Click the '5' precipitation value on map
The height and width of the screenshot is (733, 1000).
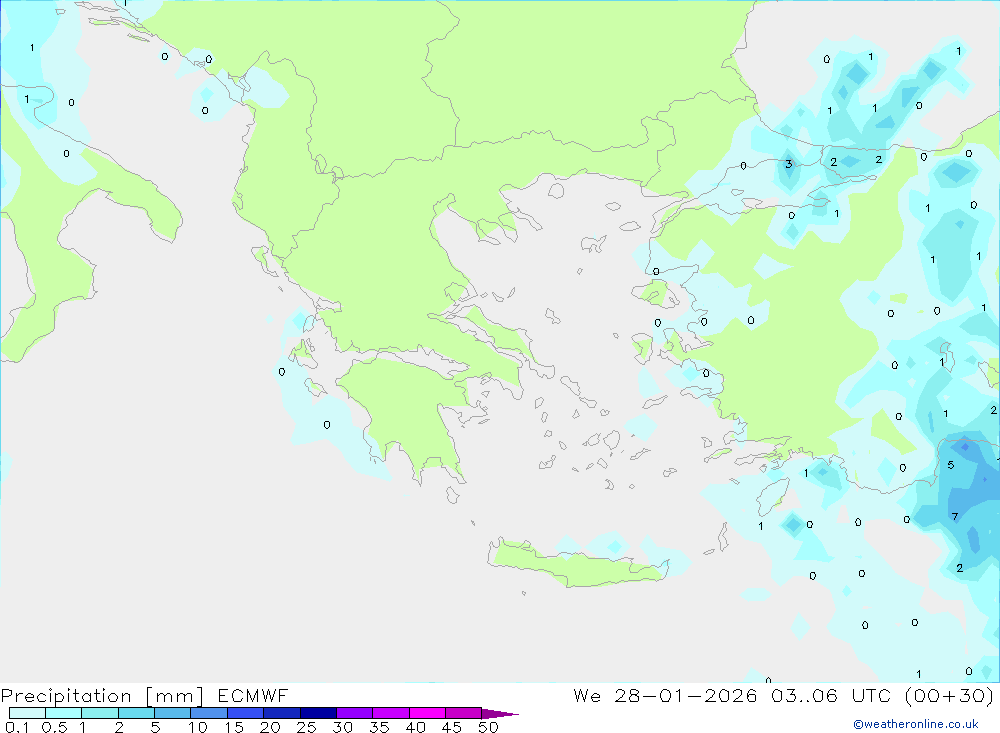951,465
